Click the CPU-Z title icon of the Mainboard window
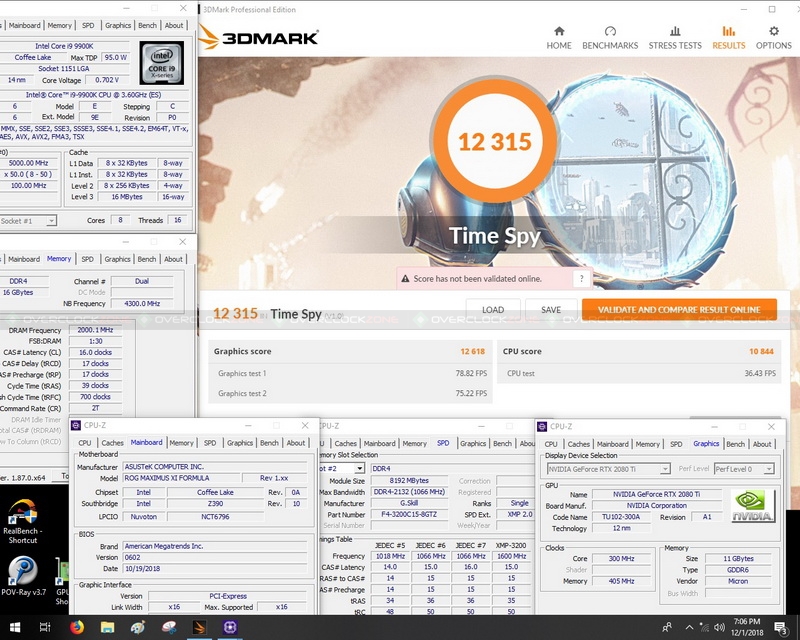 tap(76, 425)
